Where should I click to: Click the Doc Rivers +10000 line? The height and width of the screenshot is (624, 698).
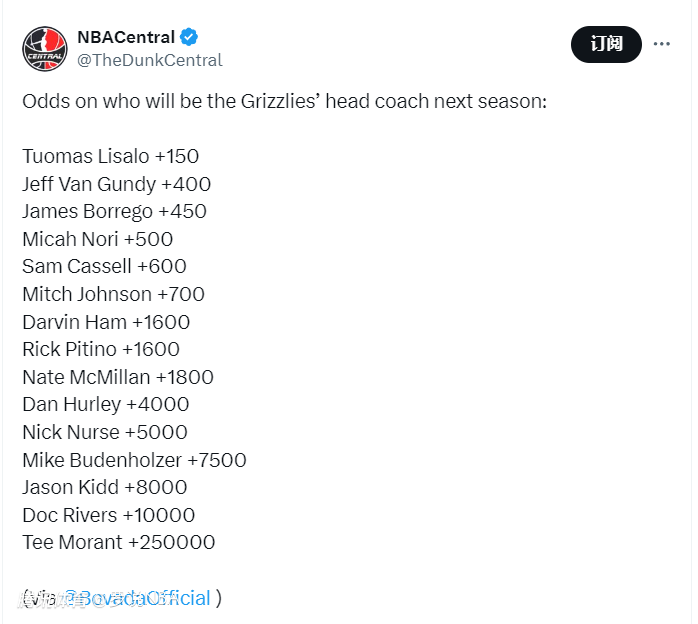pyautogui.click(x=108, y=515)
